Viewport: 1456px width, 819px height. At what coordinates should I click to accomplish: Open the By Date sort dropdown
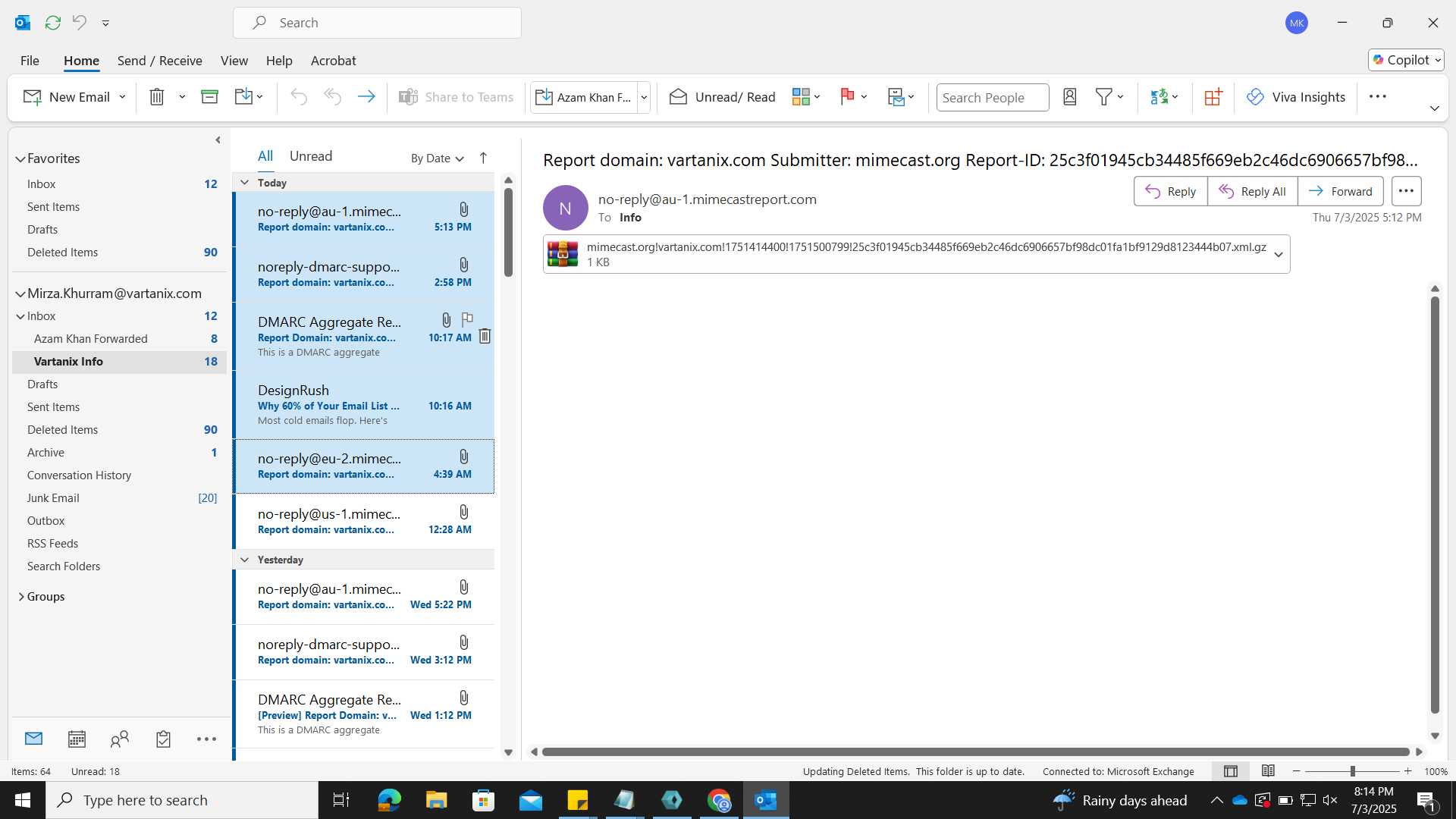tap(437, 158)
